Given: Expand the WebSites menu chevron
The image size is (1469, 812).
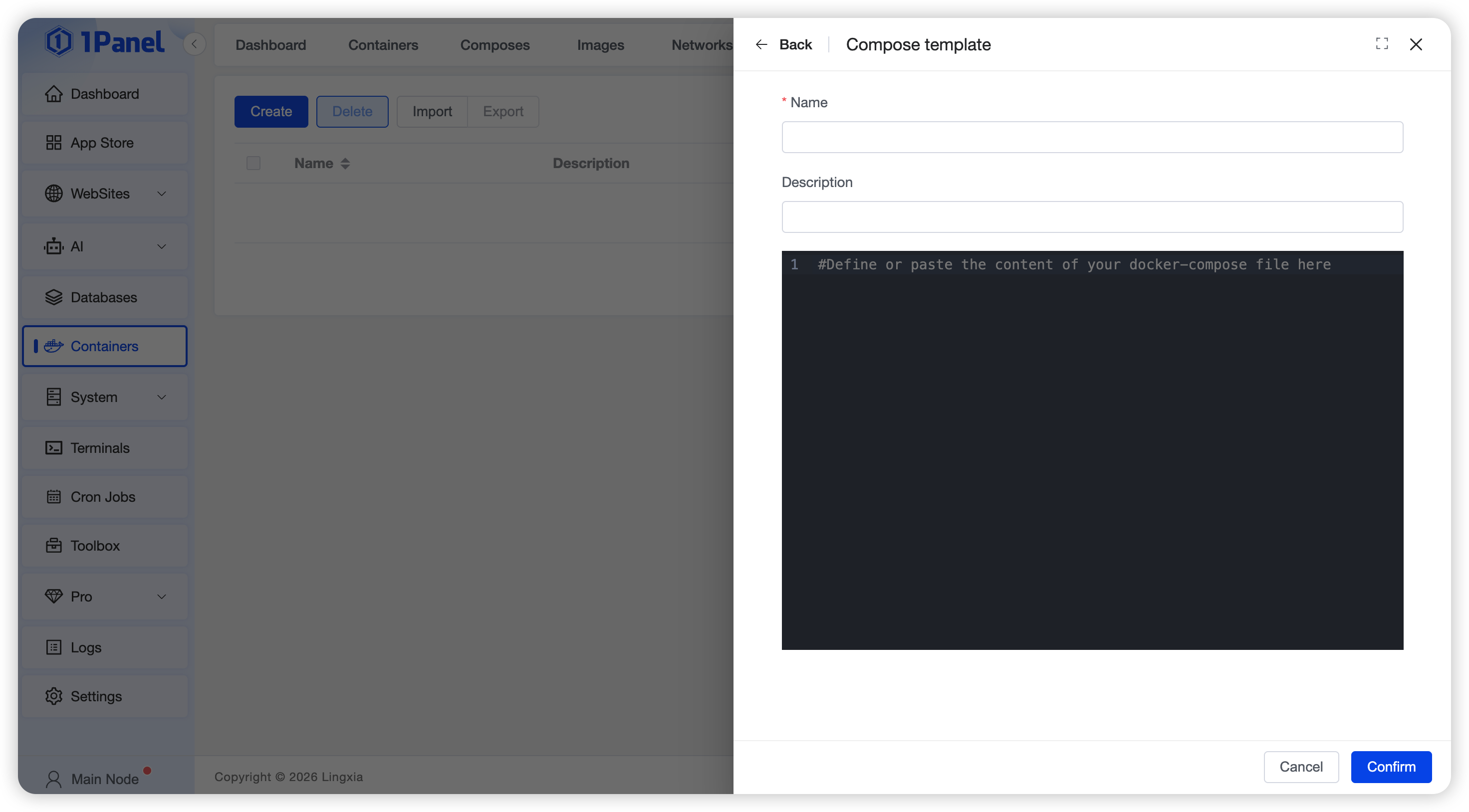Looking at the screenshot, I should [x=161, y=194].
